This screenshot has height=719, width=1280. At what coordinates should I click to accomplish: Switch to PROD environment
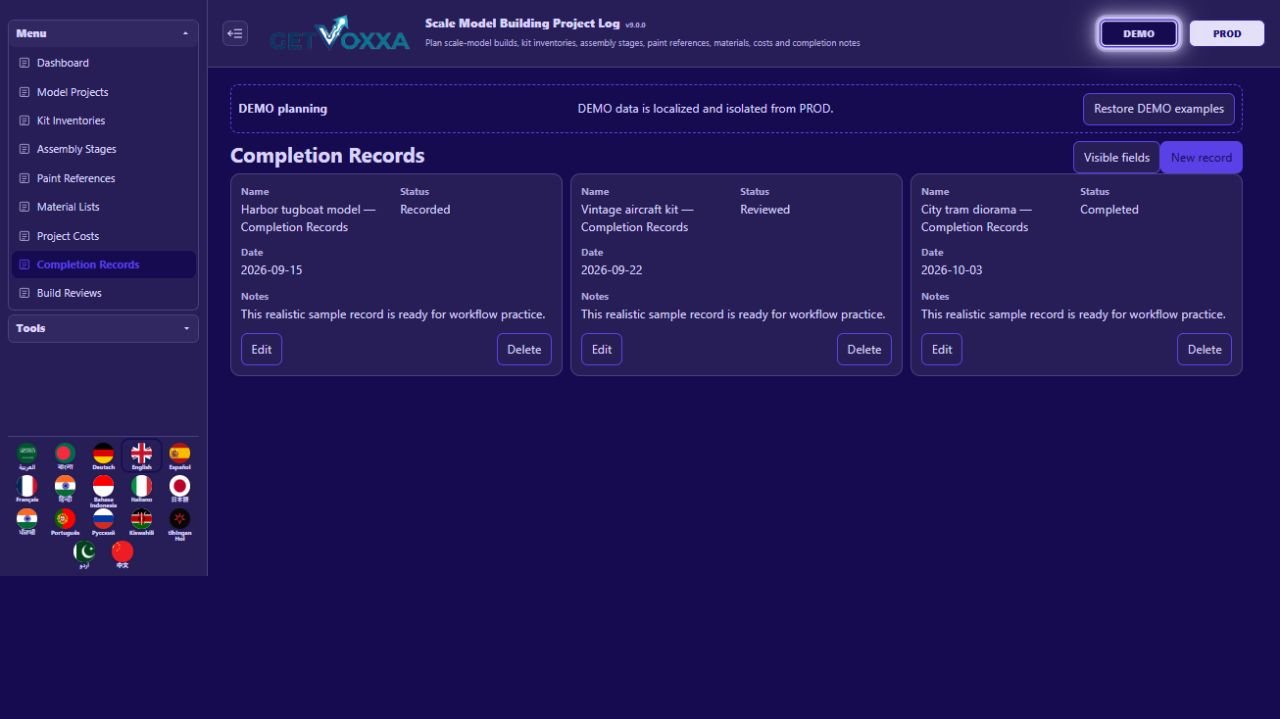click(x=1227, y=33)
